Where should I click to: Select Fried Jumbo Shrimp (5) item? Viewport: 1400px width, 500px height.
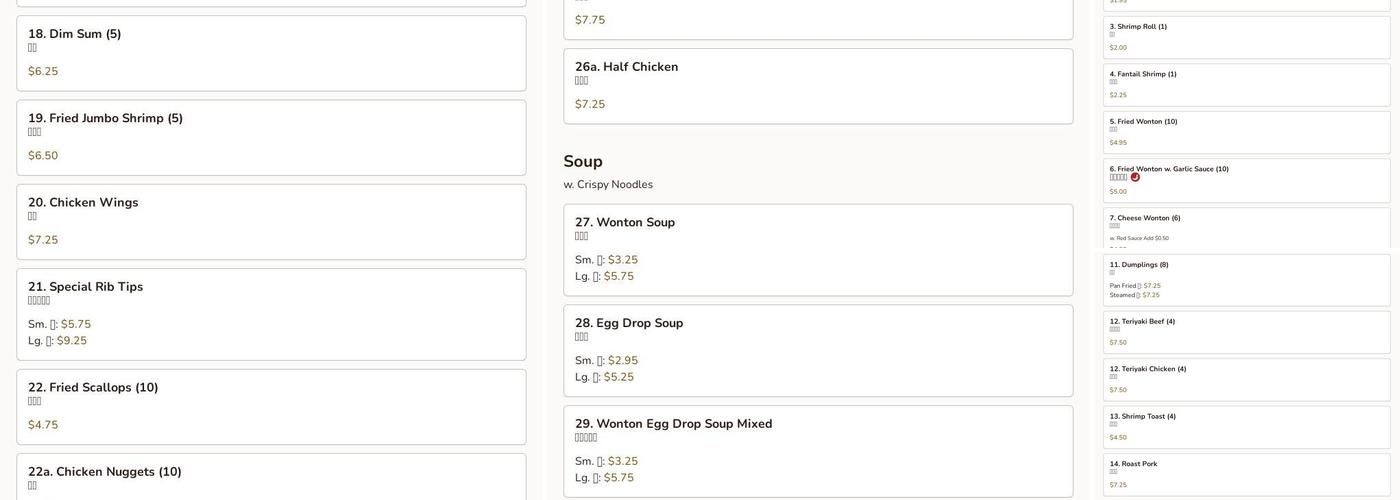tap(271, 137)
